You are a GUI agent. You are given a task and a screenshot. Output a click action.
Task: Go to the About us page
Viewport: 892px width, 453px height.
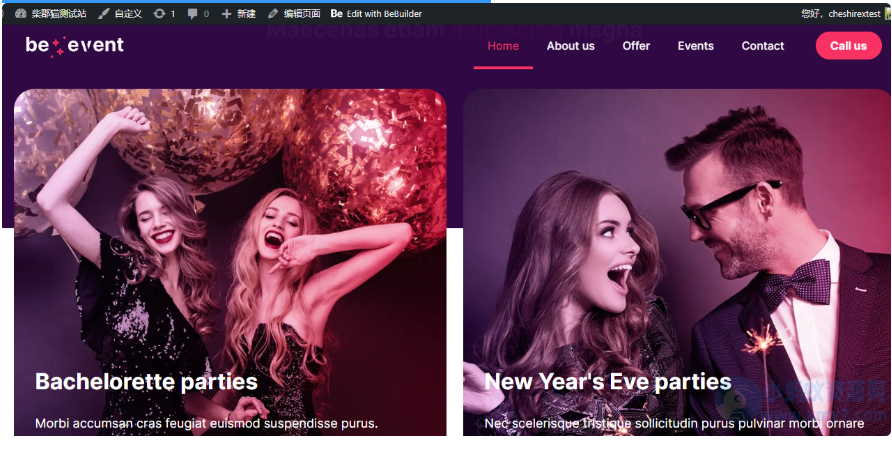[x=570, y=46]
